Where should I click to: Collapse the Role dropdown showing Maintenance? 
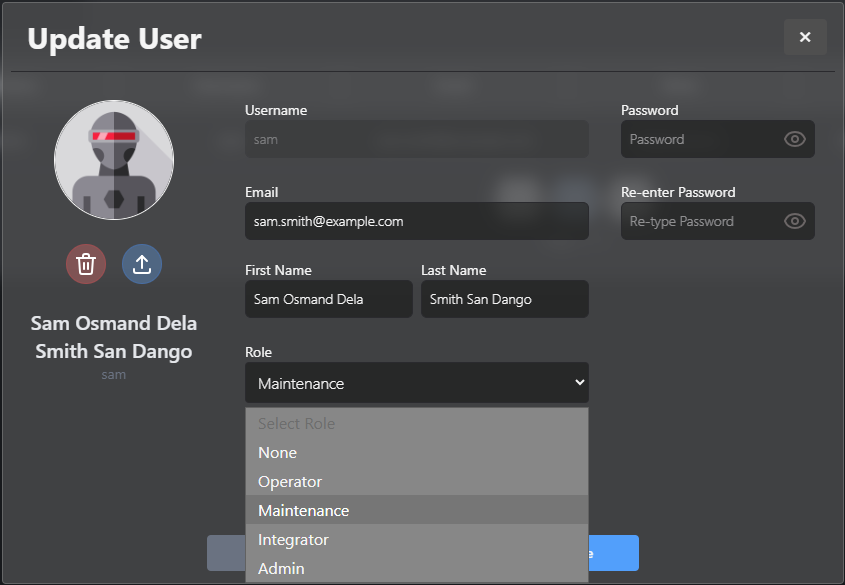416,383
